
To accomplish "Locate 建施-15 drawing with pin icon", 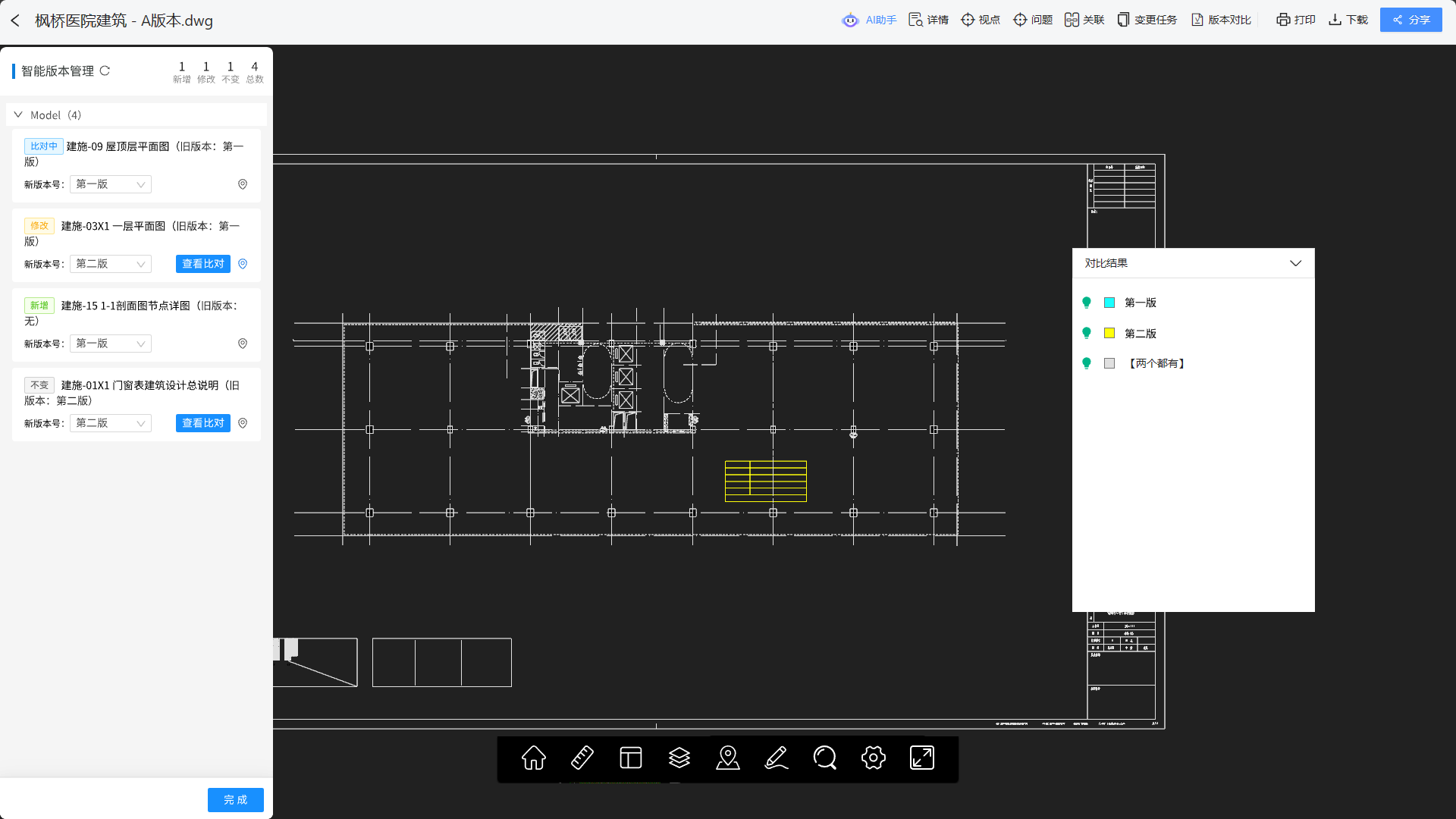I will click(243, 344).
